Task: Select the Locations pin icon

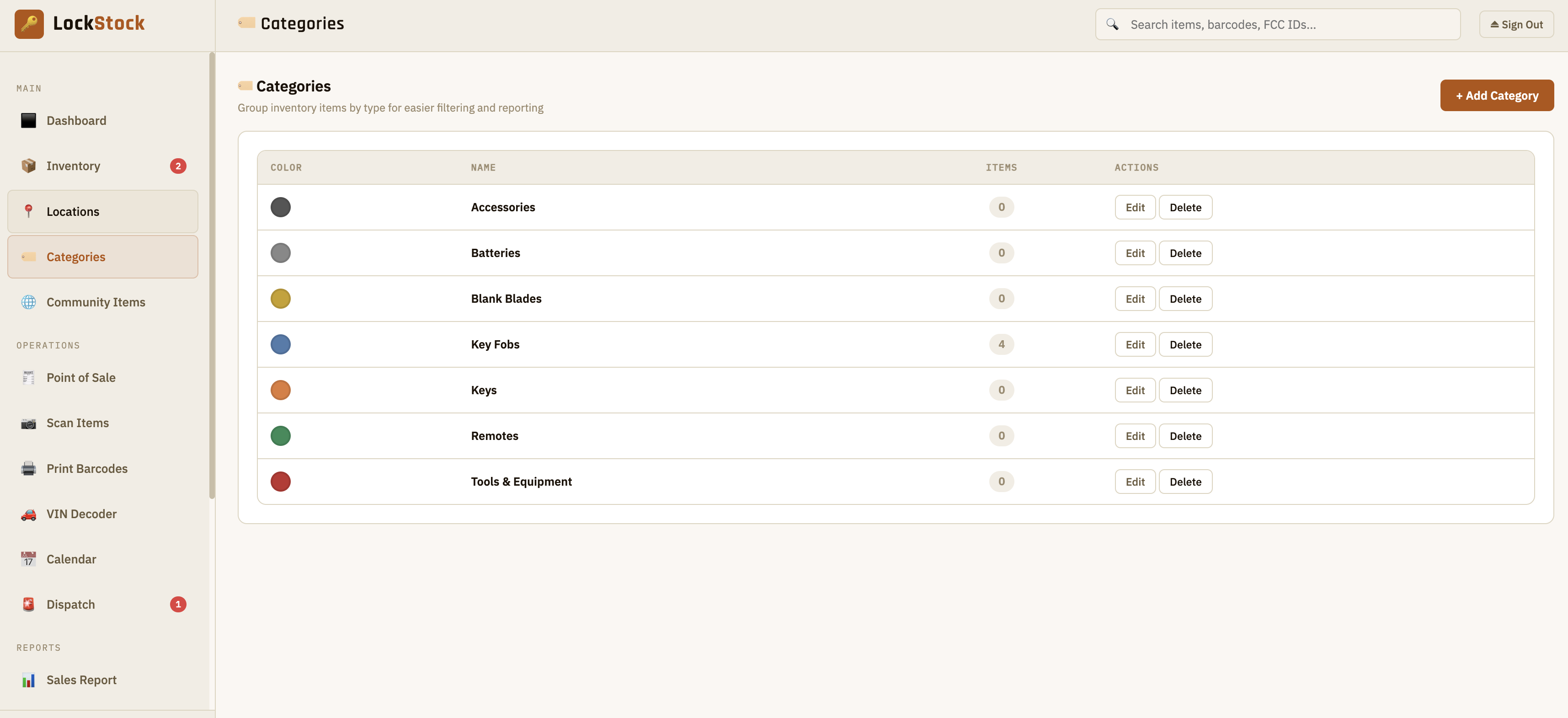Action: (29, 211)
